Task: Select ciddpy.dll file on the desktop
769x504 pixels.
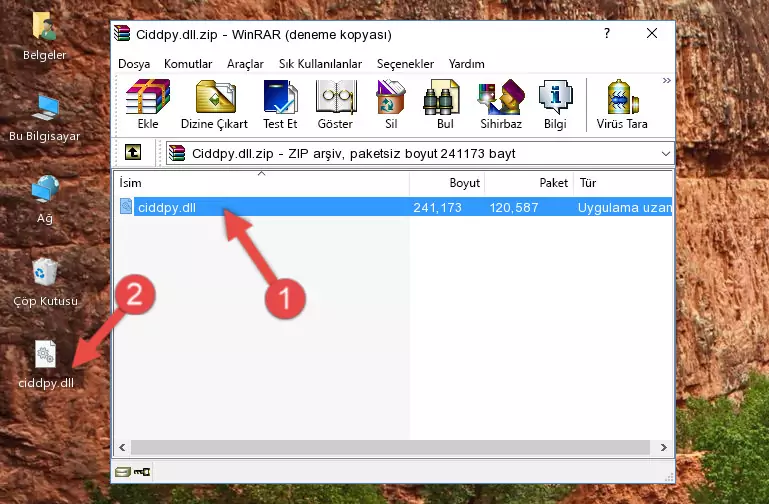Action: coord(46,365)
